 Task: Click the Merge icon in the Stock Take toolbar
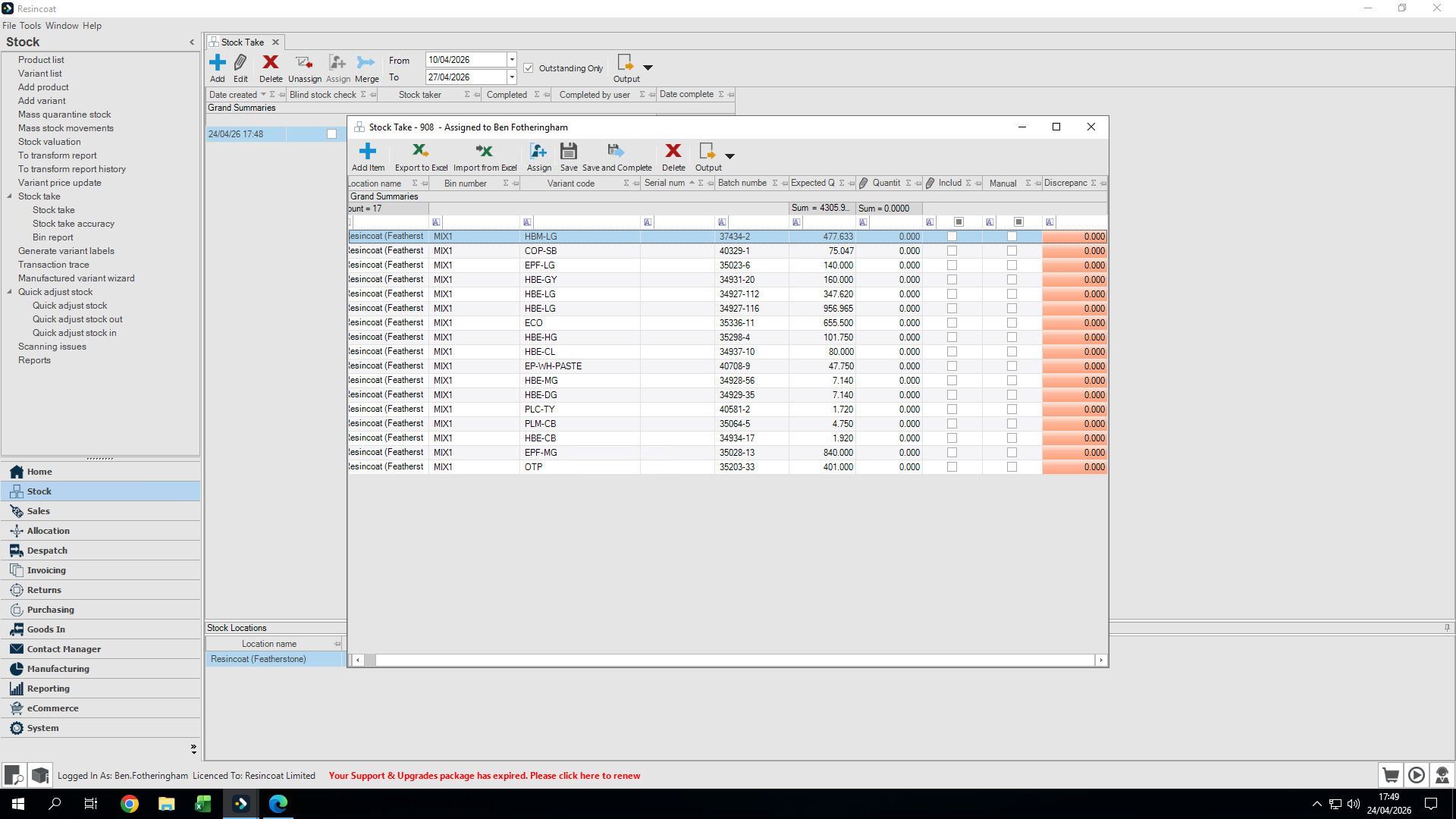[366, 63]
